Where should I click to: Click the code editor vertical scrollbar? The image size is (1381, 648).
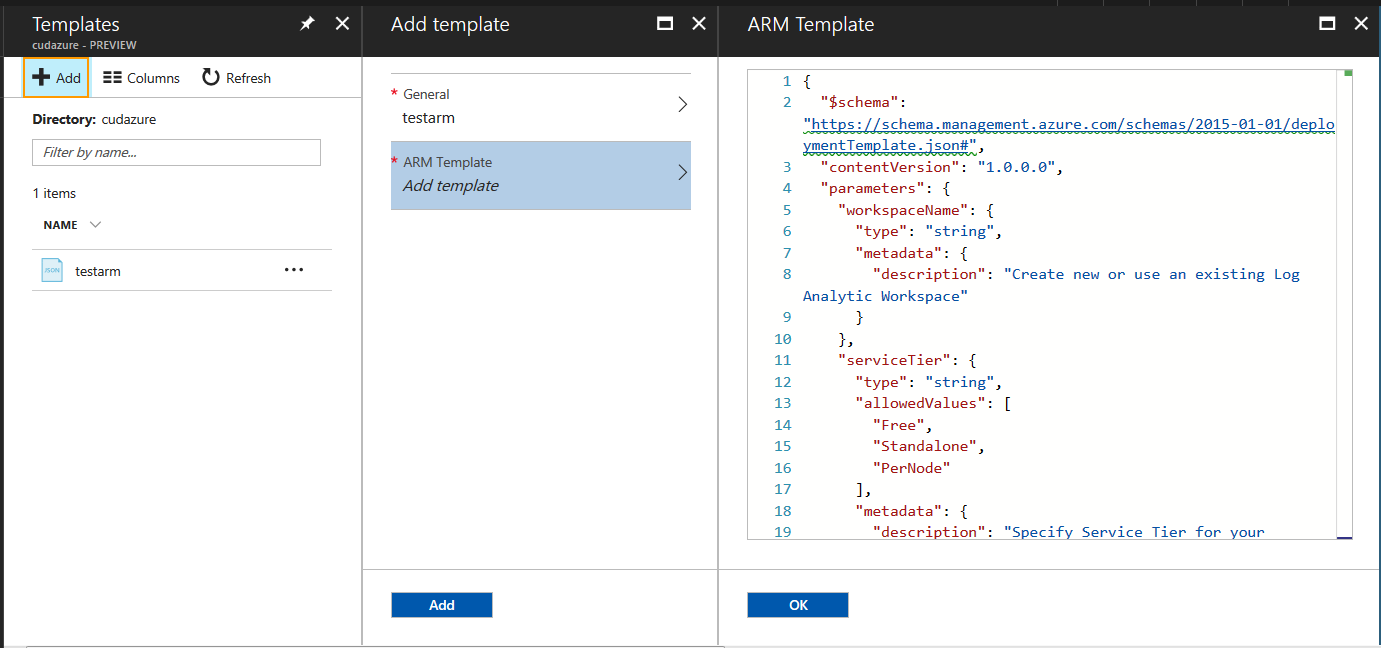pyautogui.click(x=1344, y=300)
